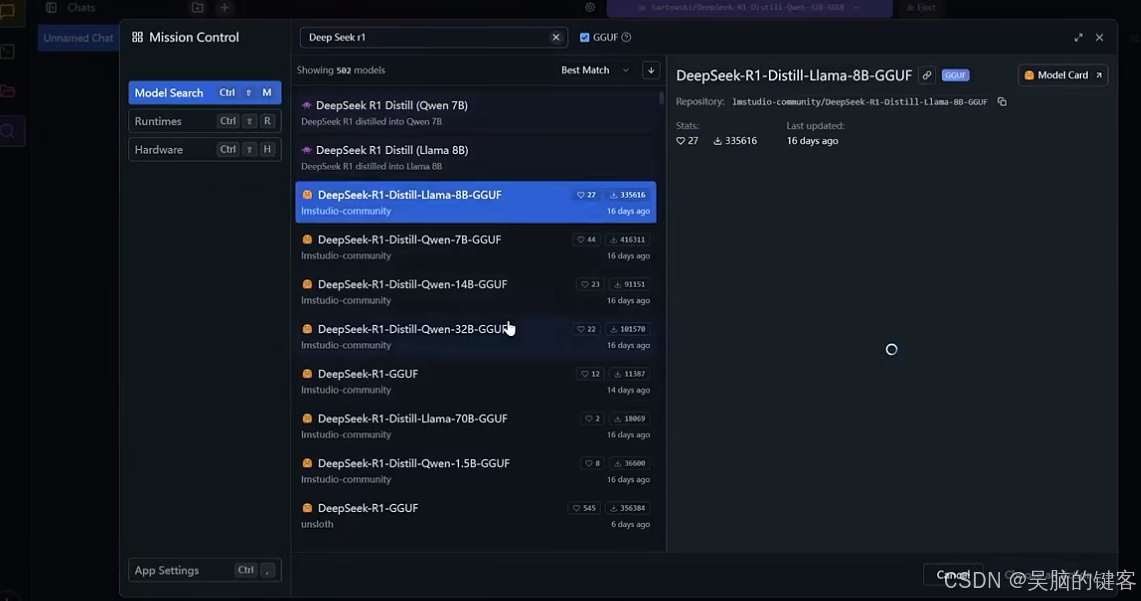Image resolution: width=1141 pixels, height=601 pixels.
Task: Select DeepSeek-R1-Distill-Llama-8B-GGUF list row
Action: tap(476, 202)
